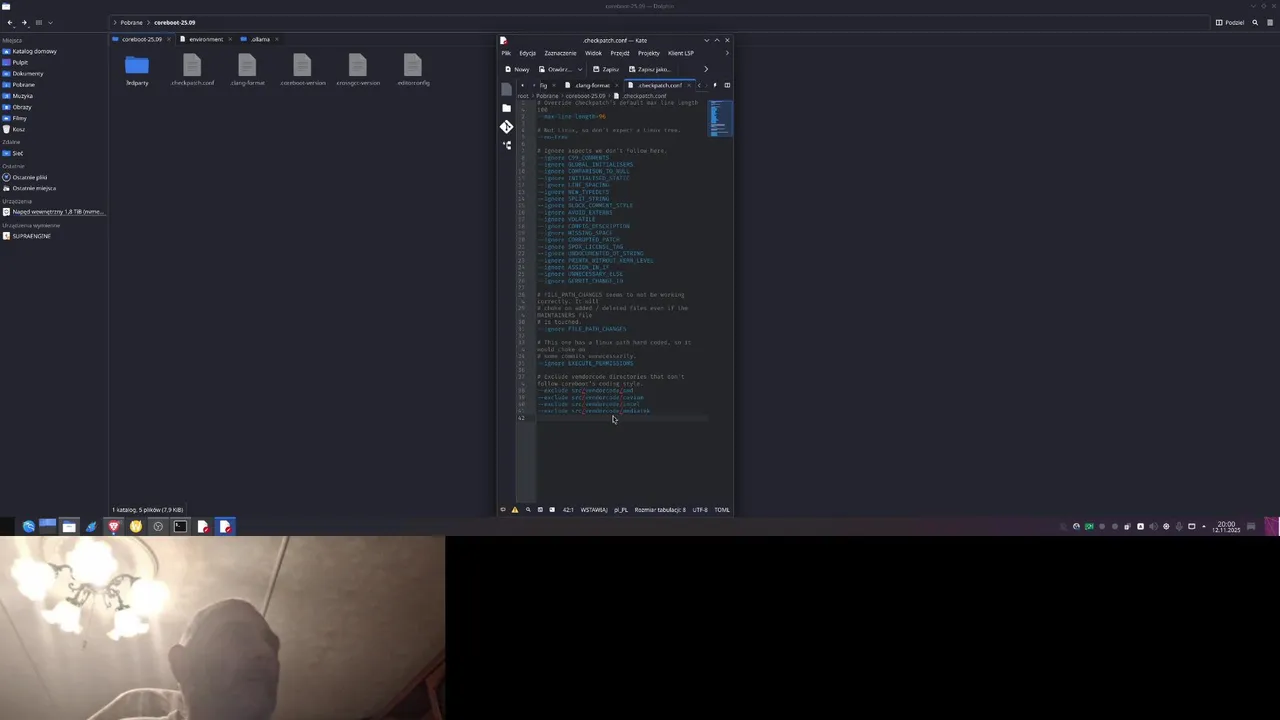The height and width of the screenshot is (720, 1280).
Task: Open the UTF-8 encoding selector
Action: click(700, 510)
